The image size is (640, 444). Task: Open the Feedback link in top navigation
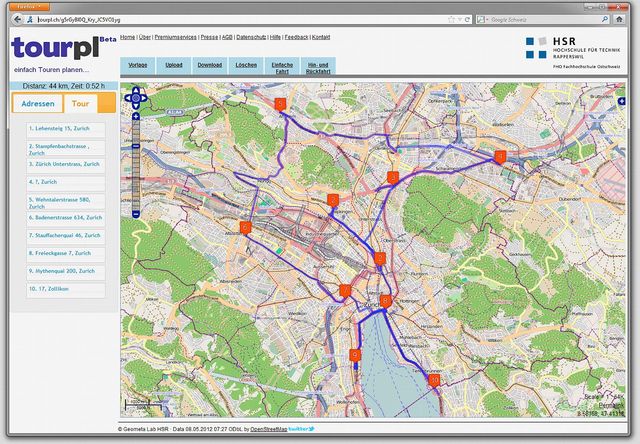(x=296, y=37)
